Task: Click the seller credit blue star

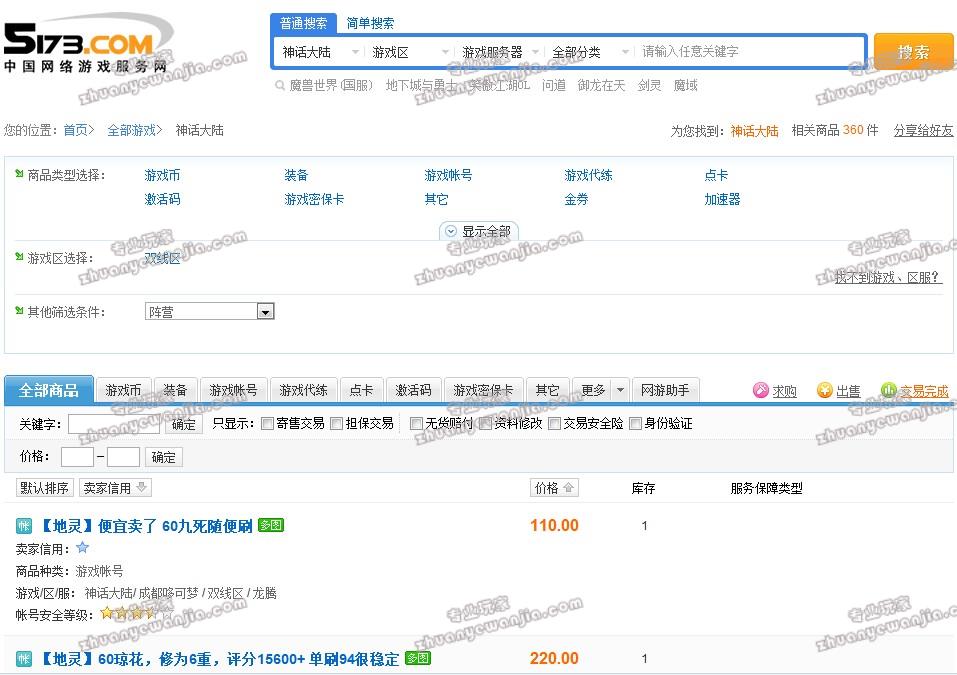Action: tap(82, 547)
